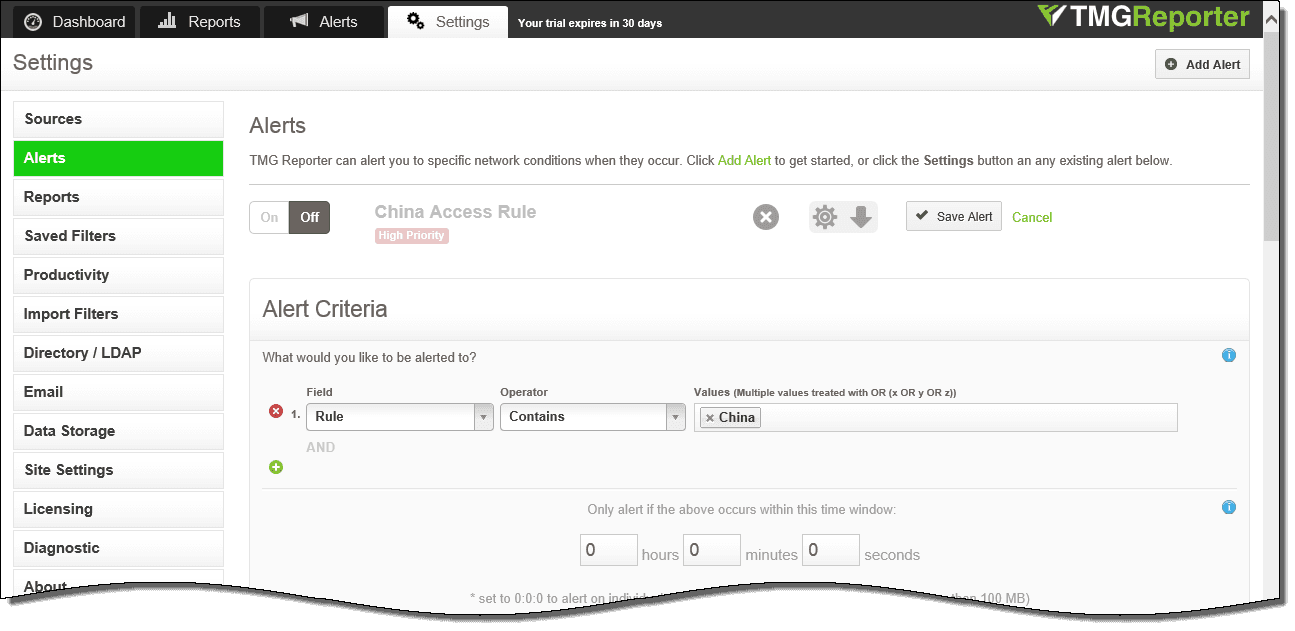Open the Field dropdown showing Rule
Screen dimensions: 1295x631
pyautogui.click(x=400, y=417)
